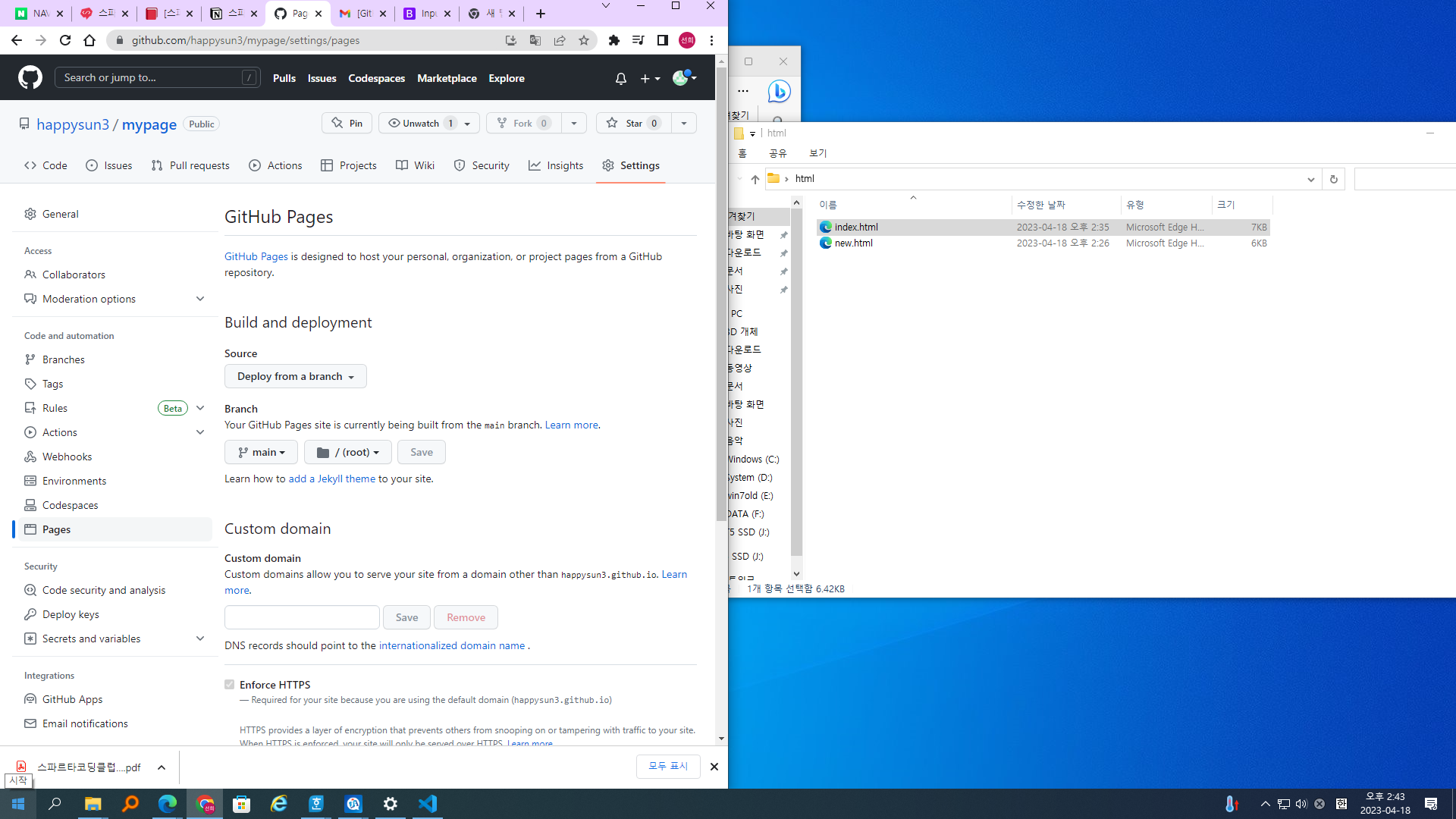
Task: Open the GitHub notifications bell
Action: (x=621, y=78)
